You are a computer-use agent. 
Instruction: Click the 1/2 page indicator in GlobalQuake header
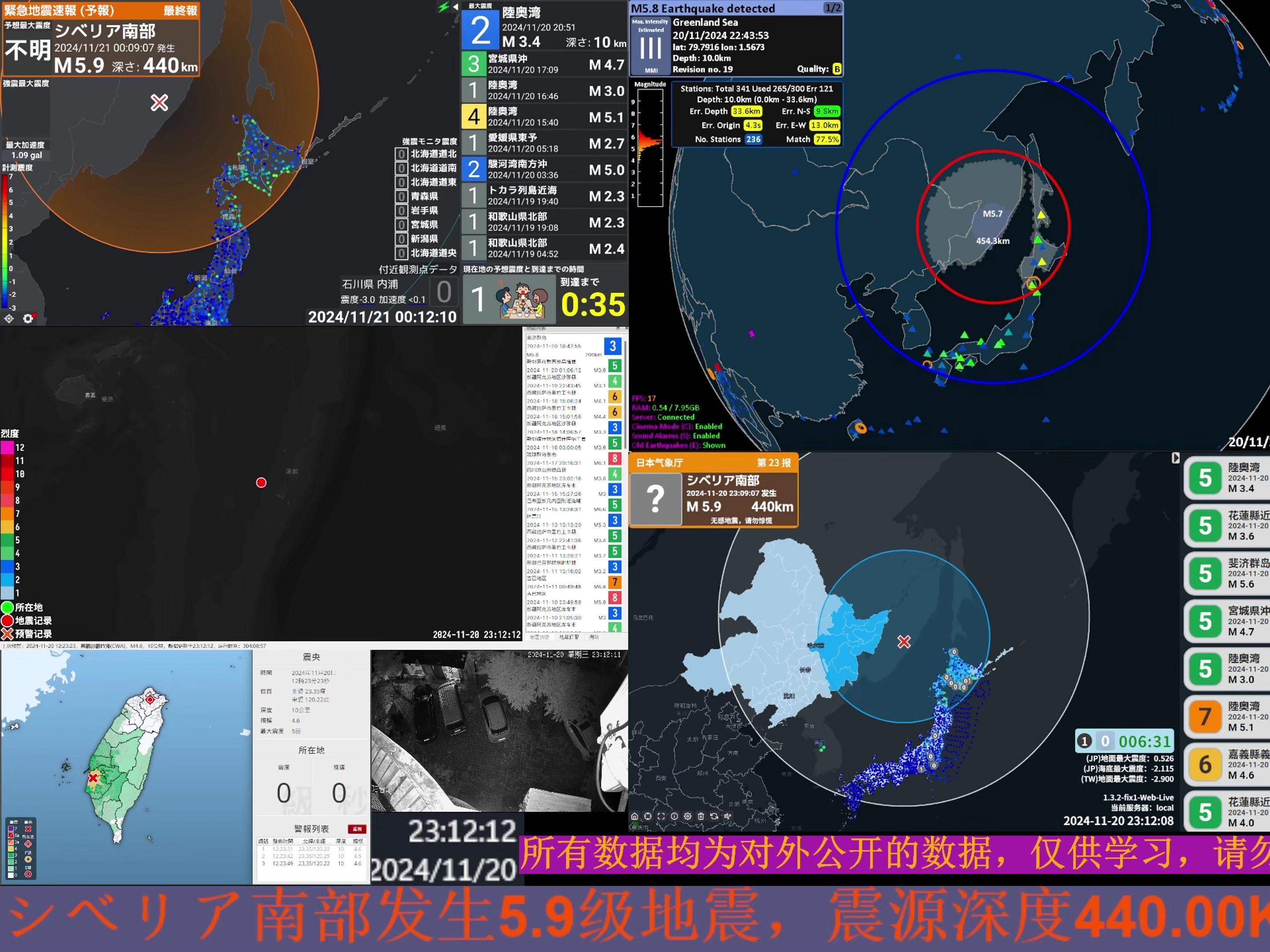[833, 8]
